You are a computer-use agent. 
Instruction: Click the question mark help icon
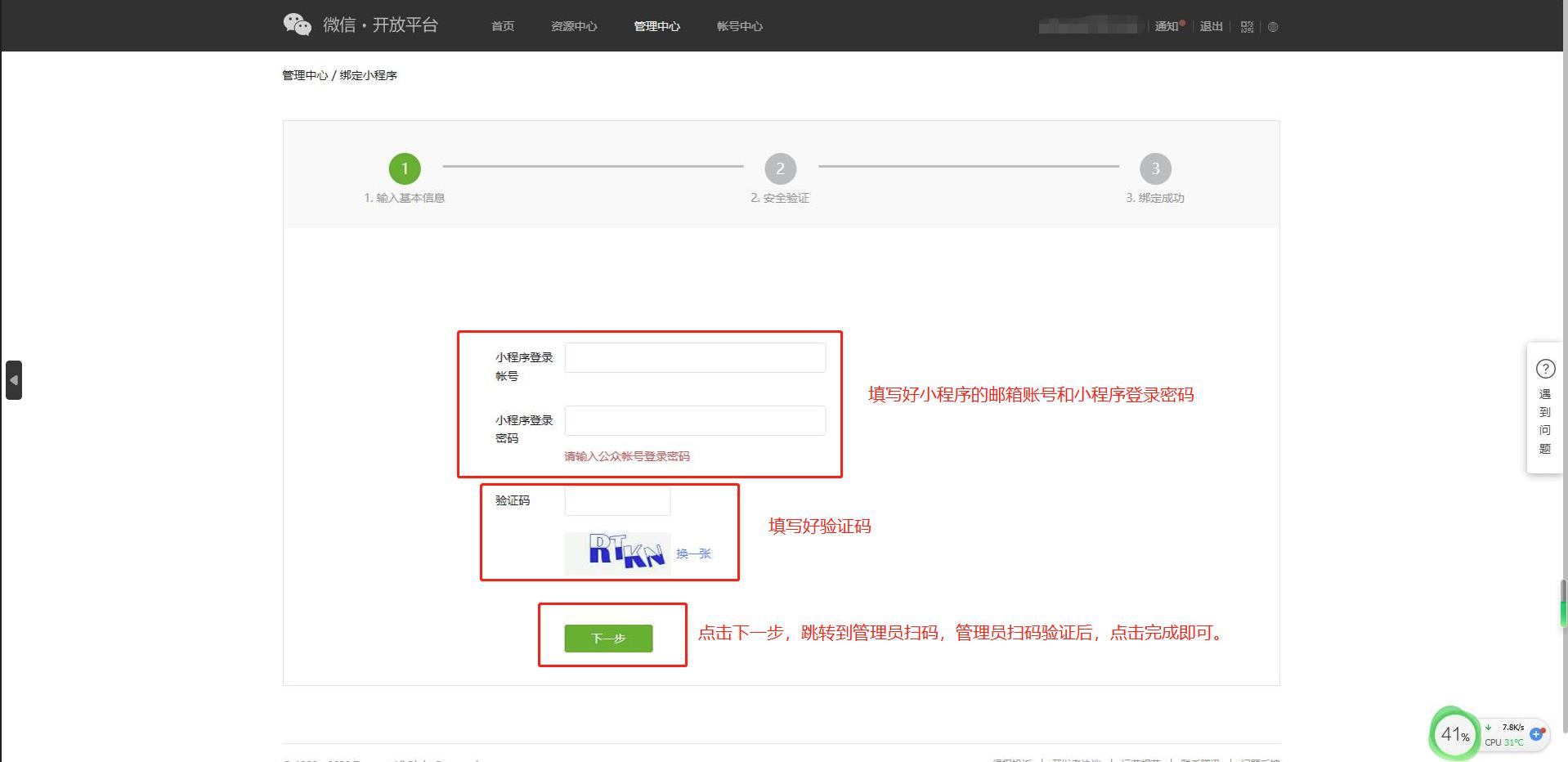click(x=1544, y=369)
